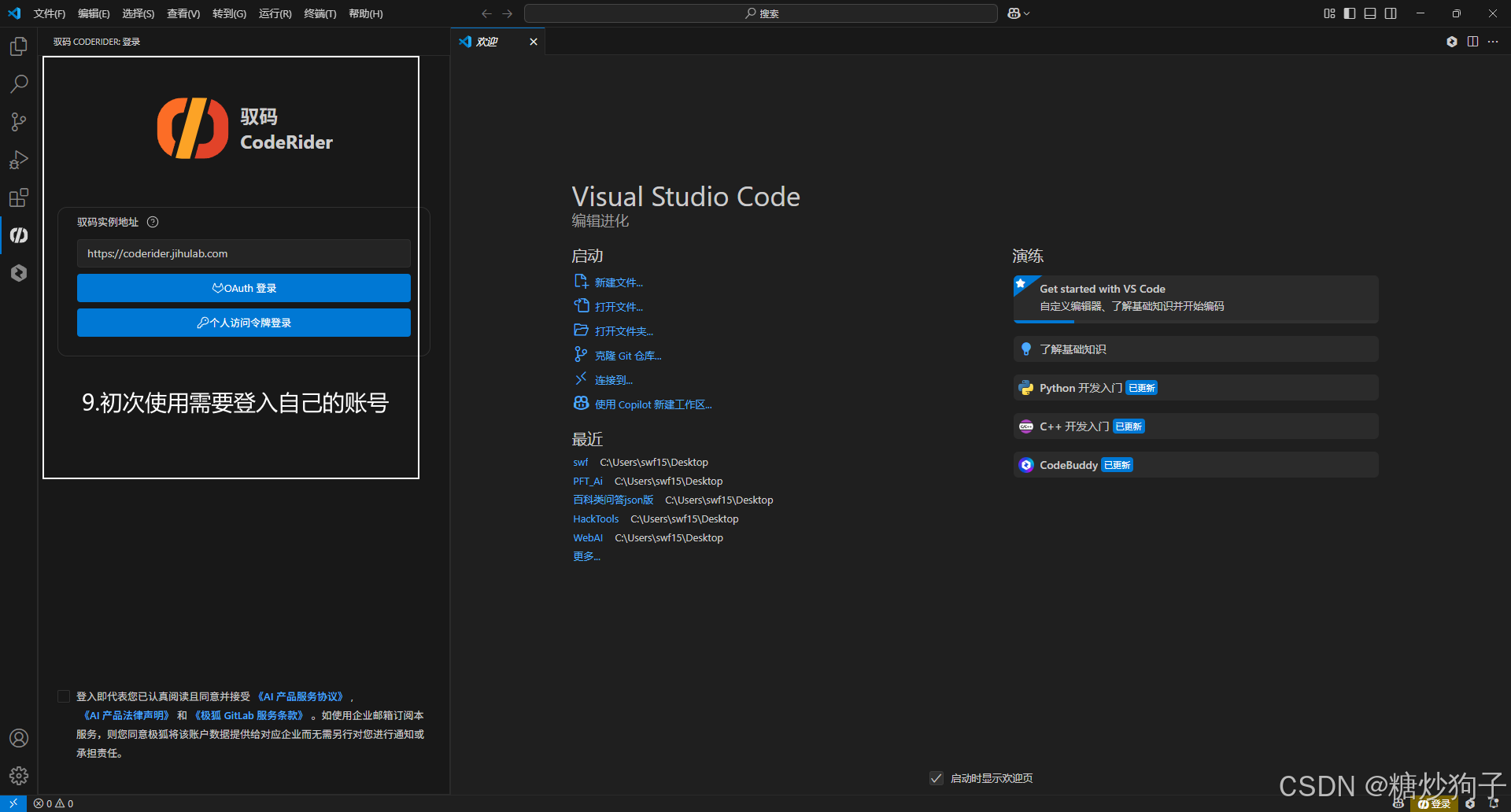Open the 帮助(H) menu
This screenshot has width=1511, height=812.
[366, 13]
